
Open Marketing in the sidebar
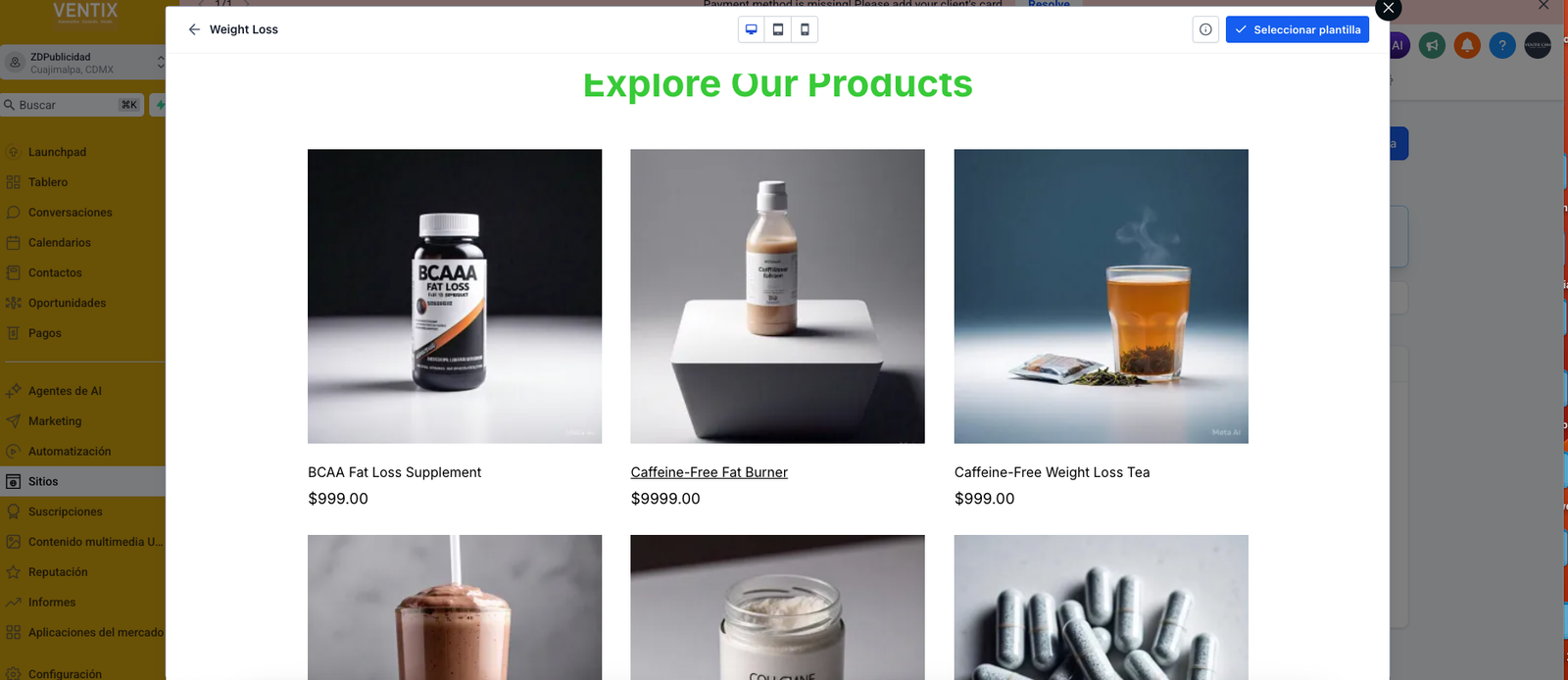(55, 421)
